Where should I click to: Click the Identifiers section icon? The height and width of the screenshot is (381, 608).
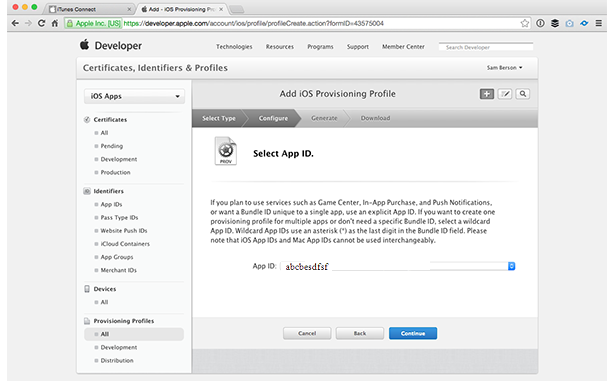click(x=87, y=191)
